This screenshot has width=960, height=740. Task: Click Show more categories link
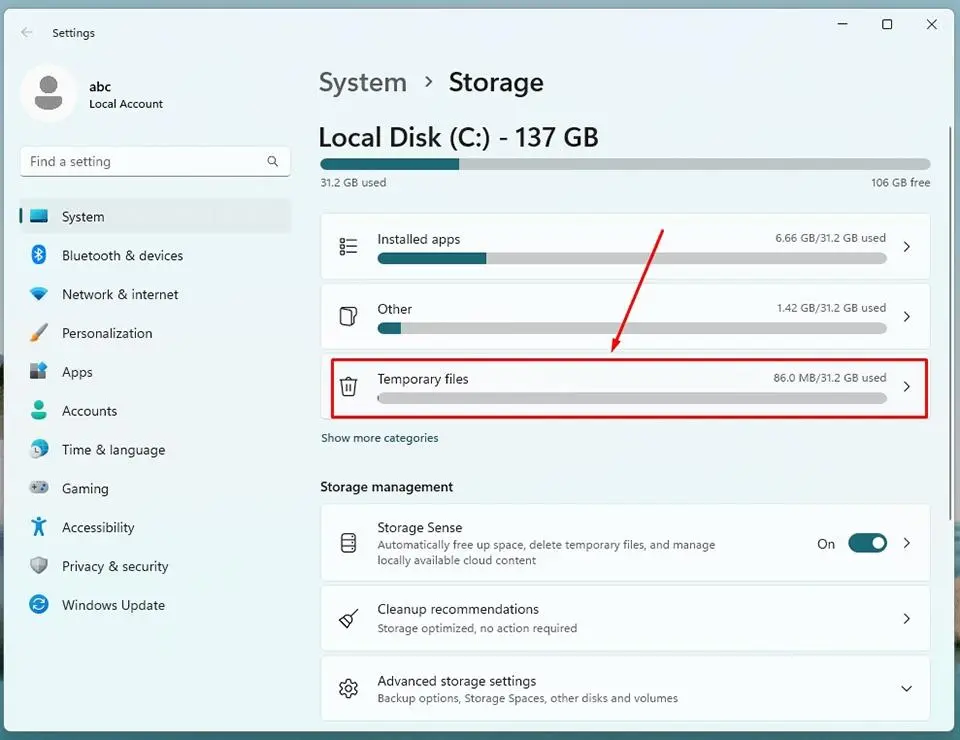coord(380,438)
